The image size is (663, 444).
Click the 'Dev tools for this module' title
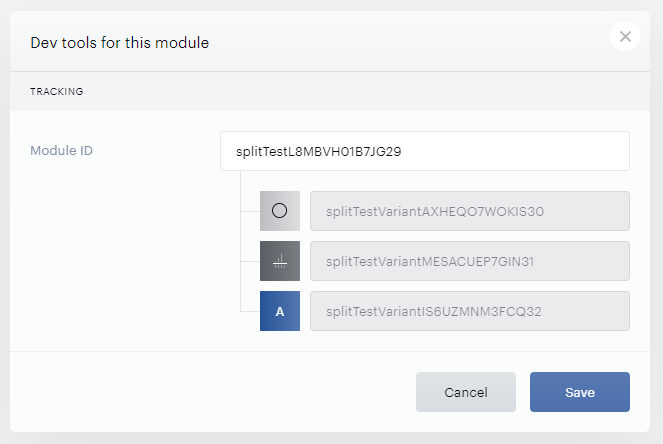pos(120,43)
